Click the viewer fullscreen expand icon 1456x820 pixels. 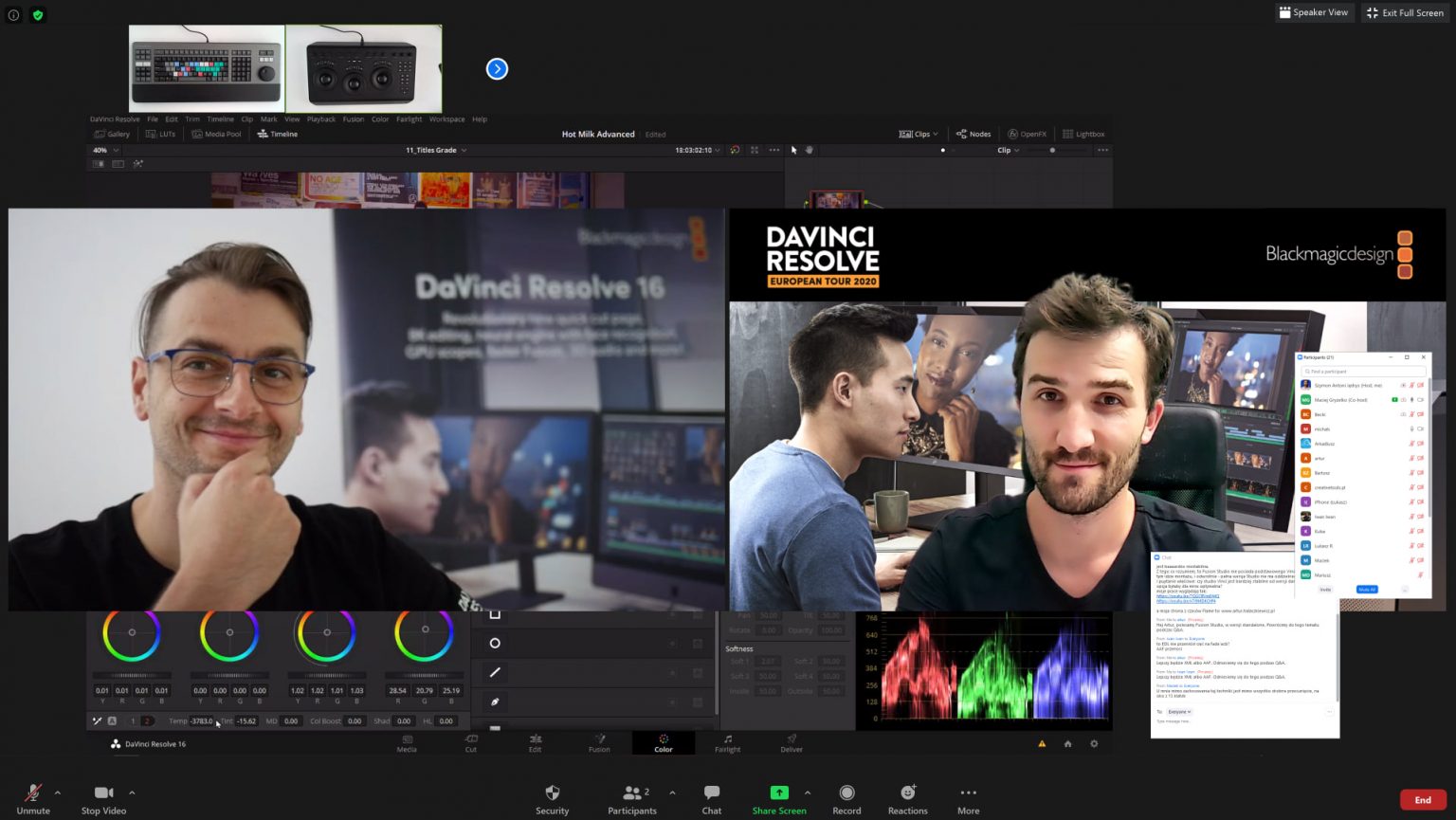click(755, 150)
